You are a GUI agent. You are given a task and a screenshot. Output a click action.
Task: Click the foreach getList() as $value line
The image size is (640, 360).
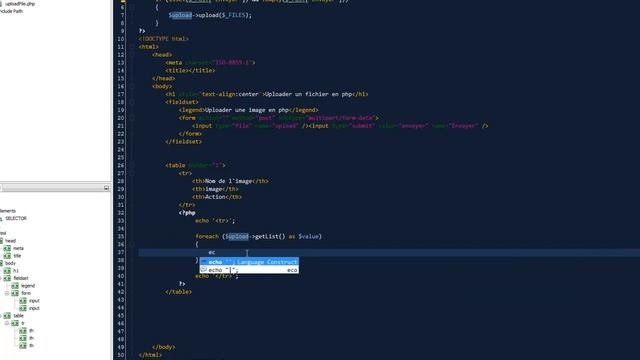click(258, 236)
